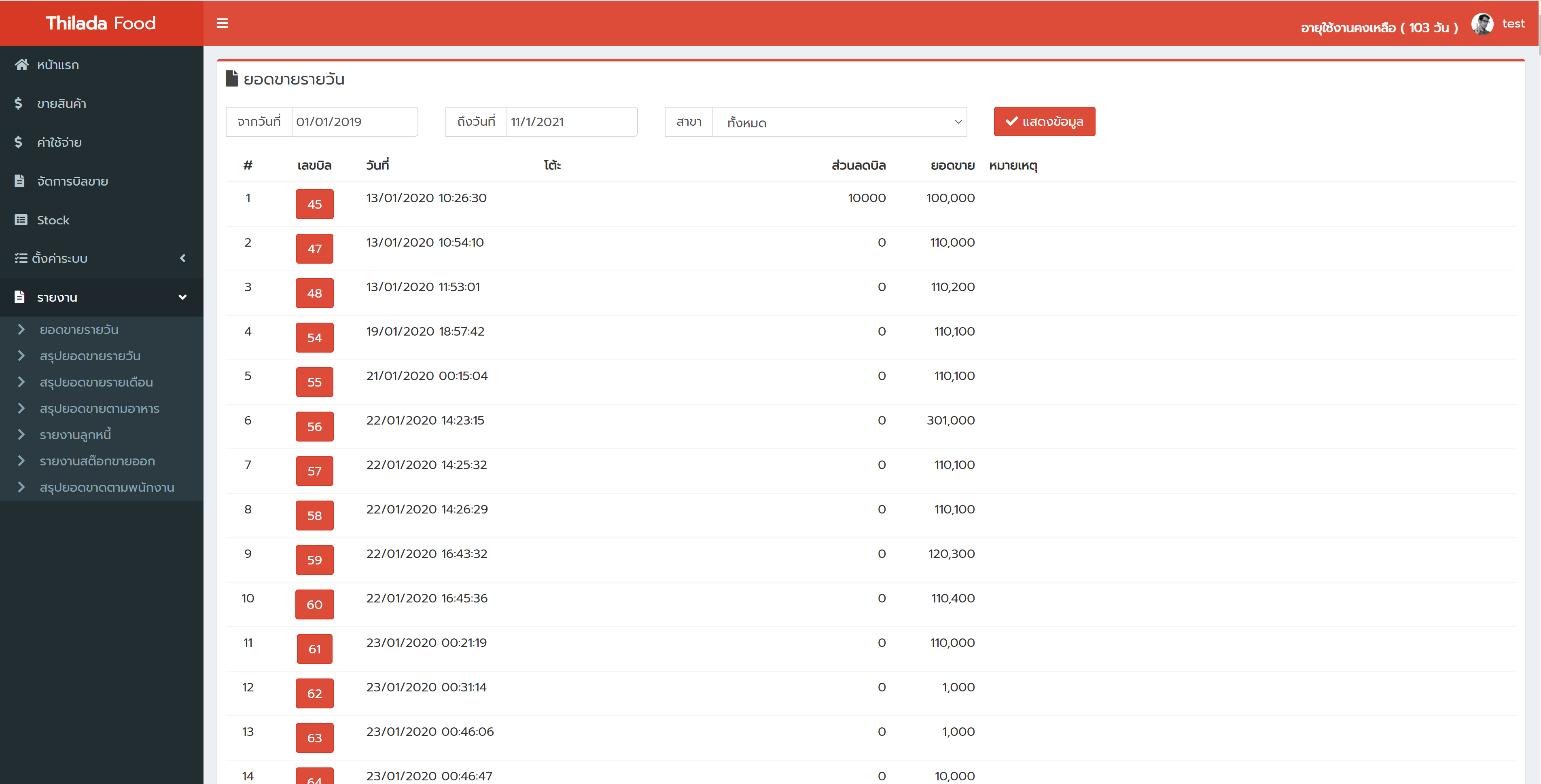Click the home icon beside หน้าแรก
Viewport: 1541px width, 784px height.
(21, 65)
